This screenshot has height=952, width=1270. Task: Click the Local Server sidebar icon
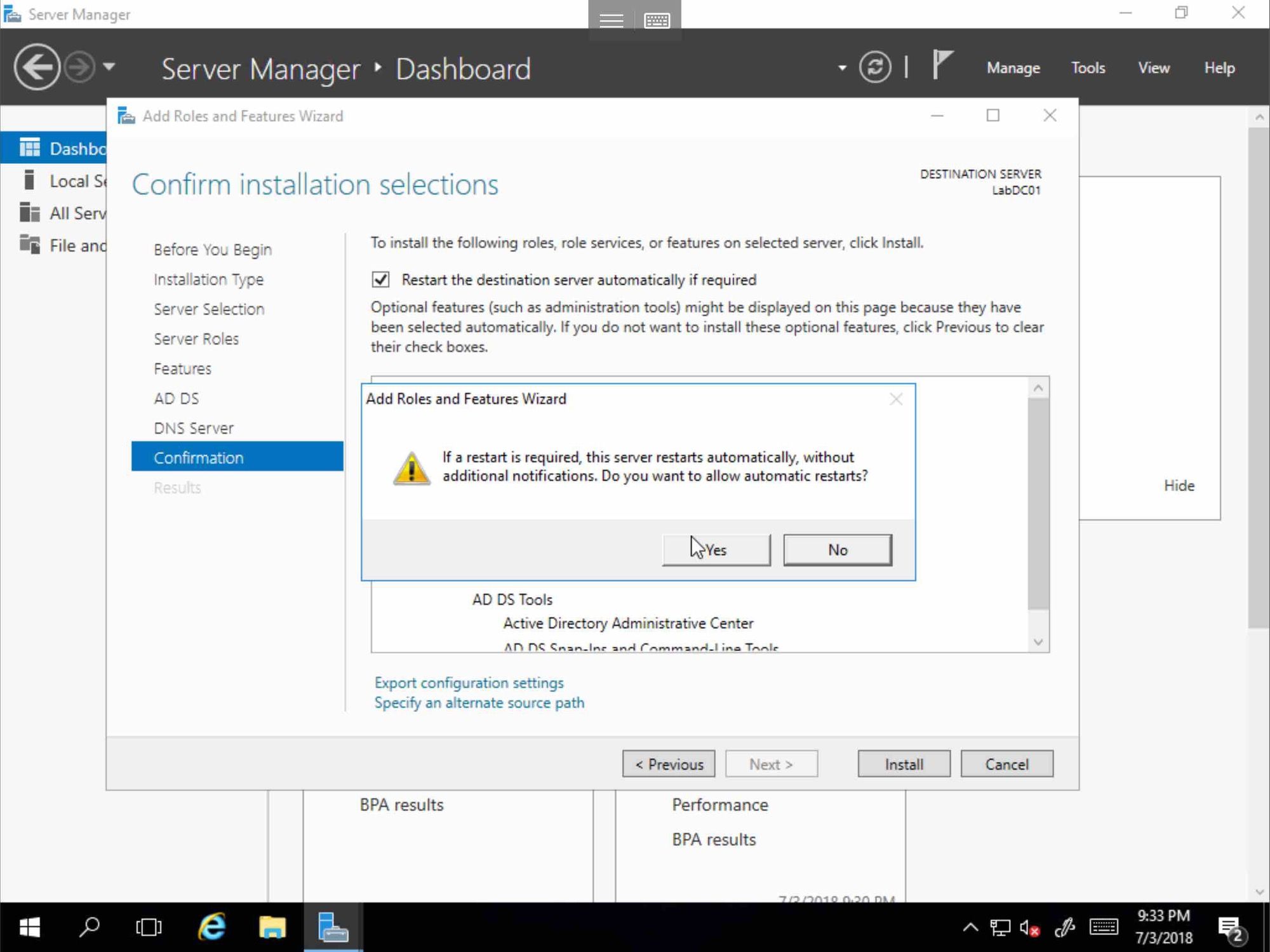[x=29, y=180]
